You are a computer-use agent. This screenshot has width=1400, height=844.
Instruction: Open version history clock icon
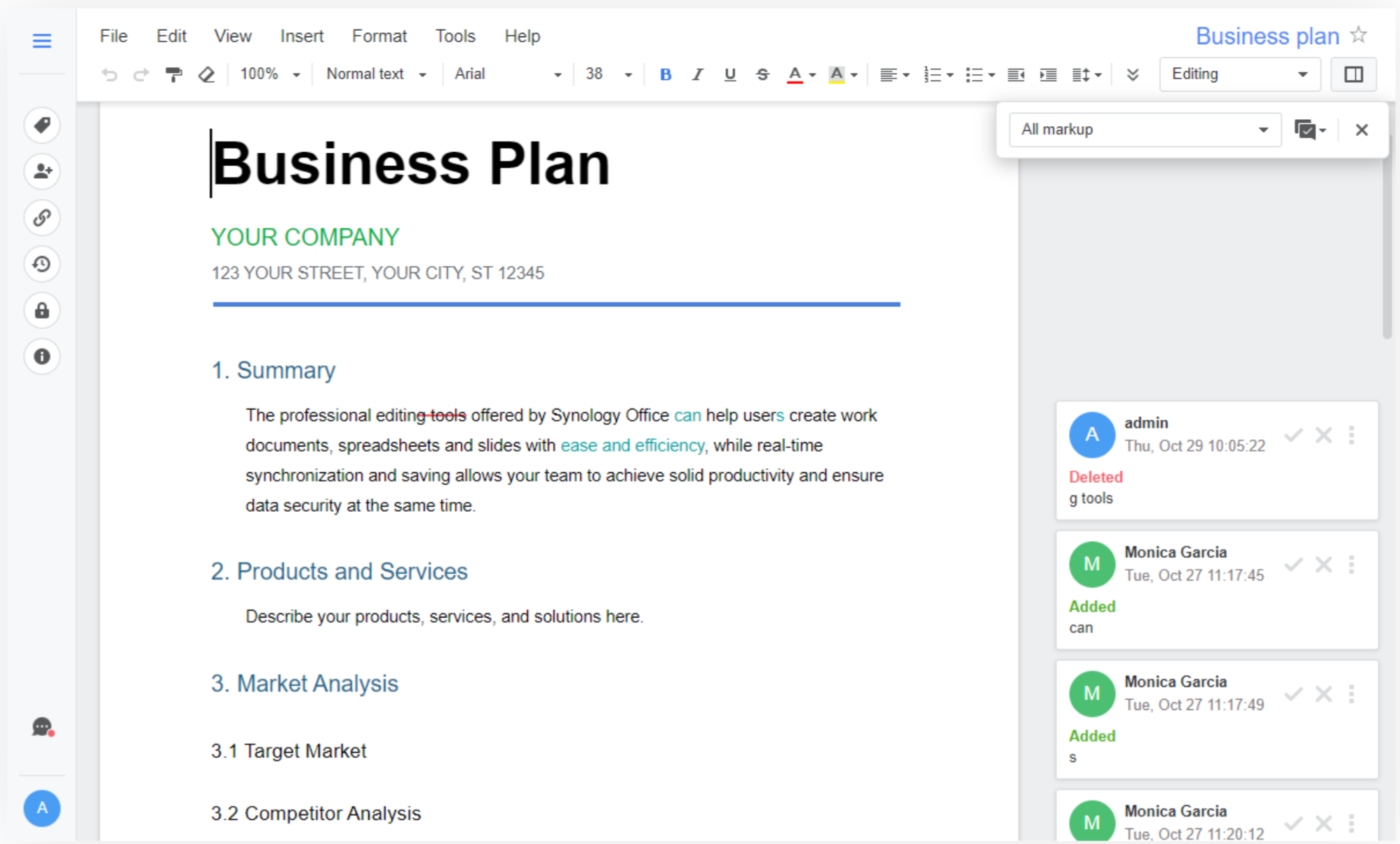(x=42, y=264)
